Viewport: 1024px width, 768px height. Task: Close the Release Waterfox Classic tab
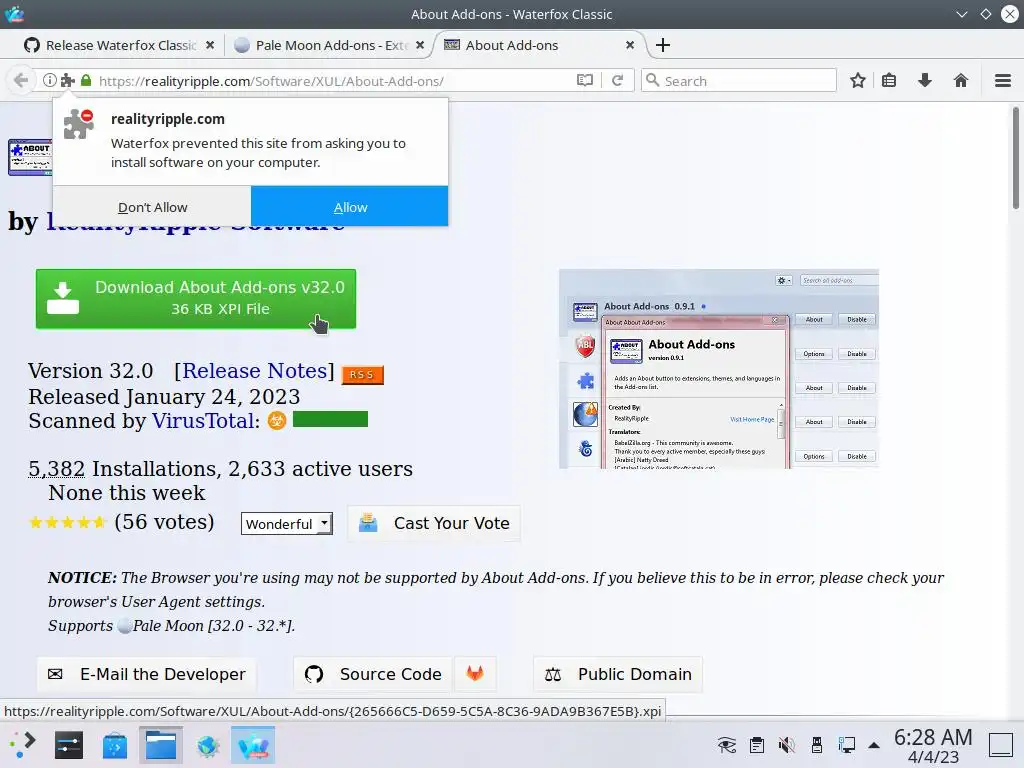[210, 45]
